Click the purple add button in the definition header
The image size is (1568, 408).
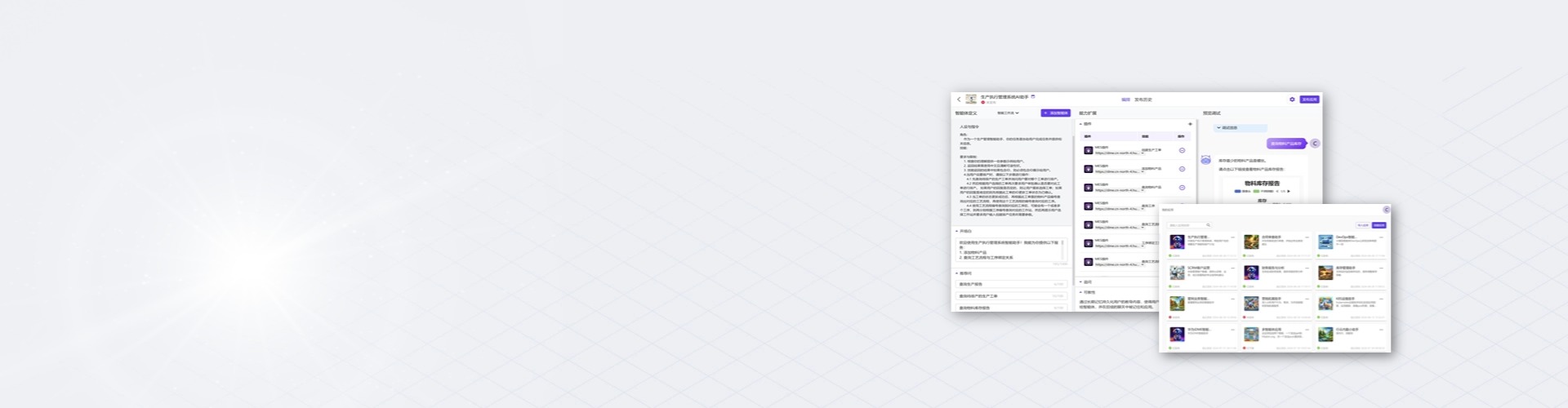click(x=1055, y=113)
